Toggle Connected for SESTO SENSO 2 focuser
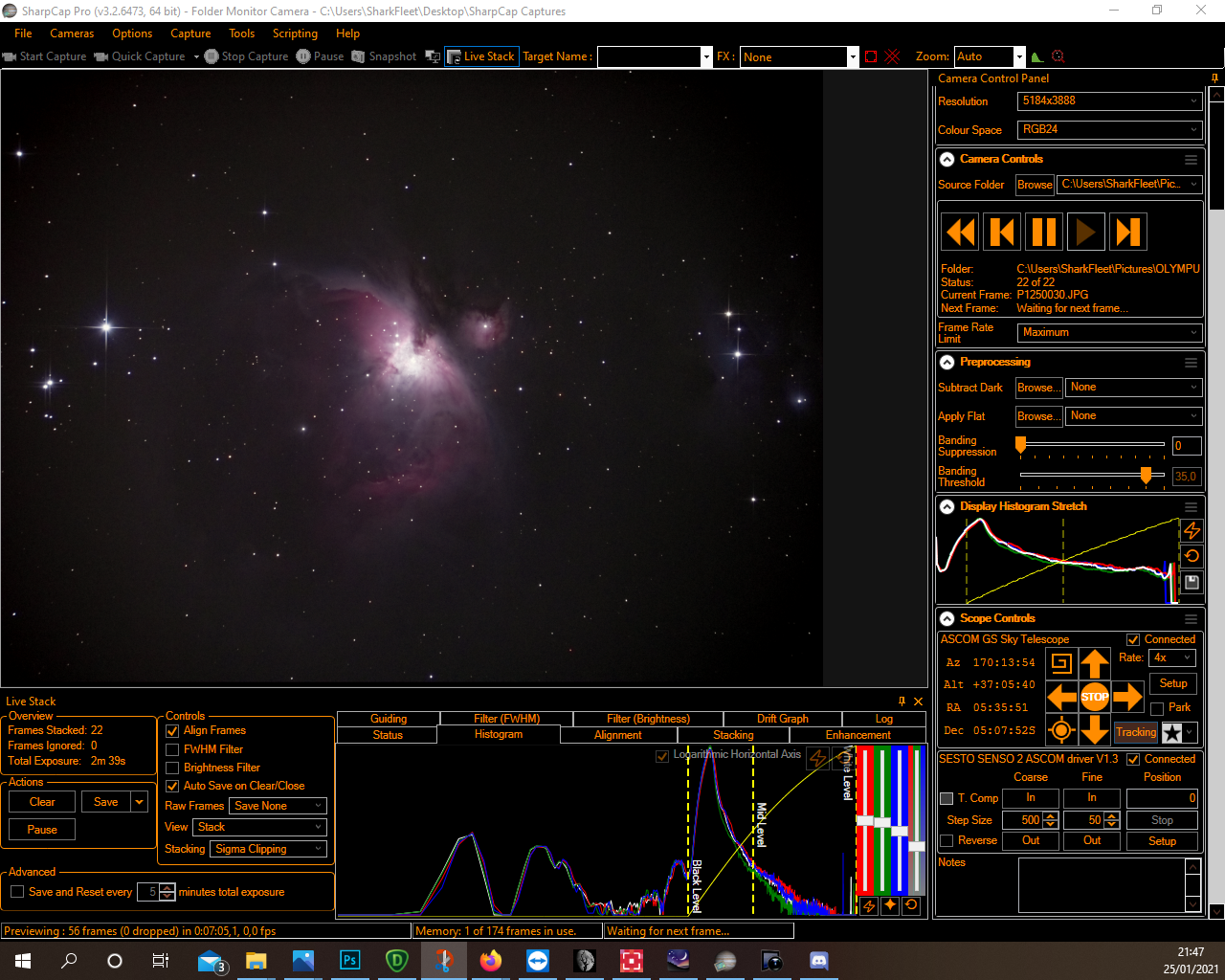 [x=1133, y=760]
